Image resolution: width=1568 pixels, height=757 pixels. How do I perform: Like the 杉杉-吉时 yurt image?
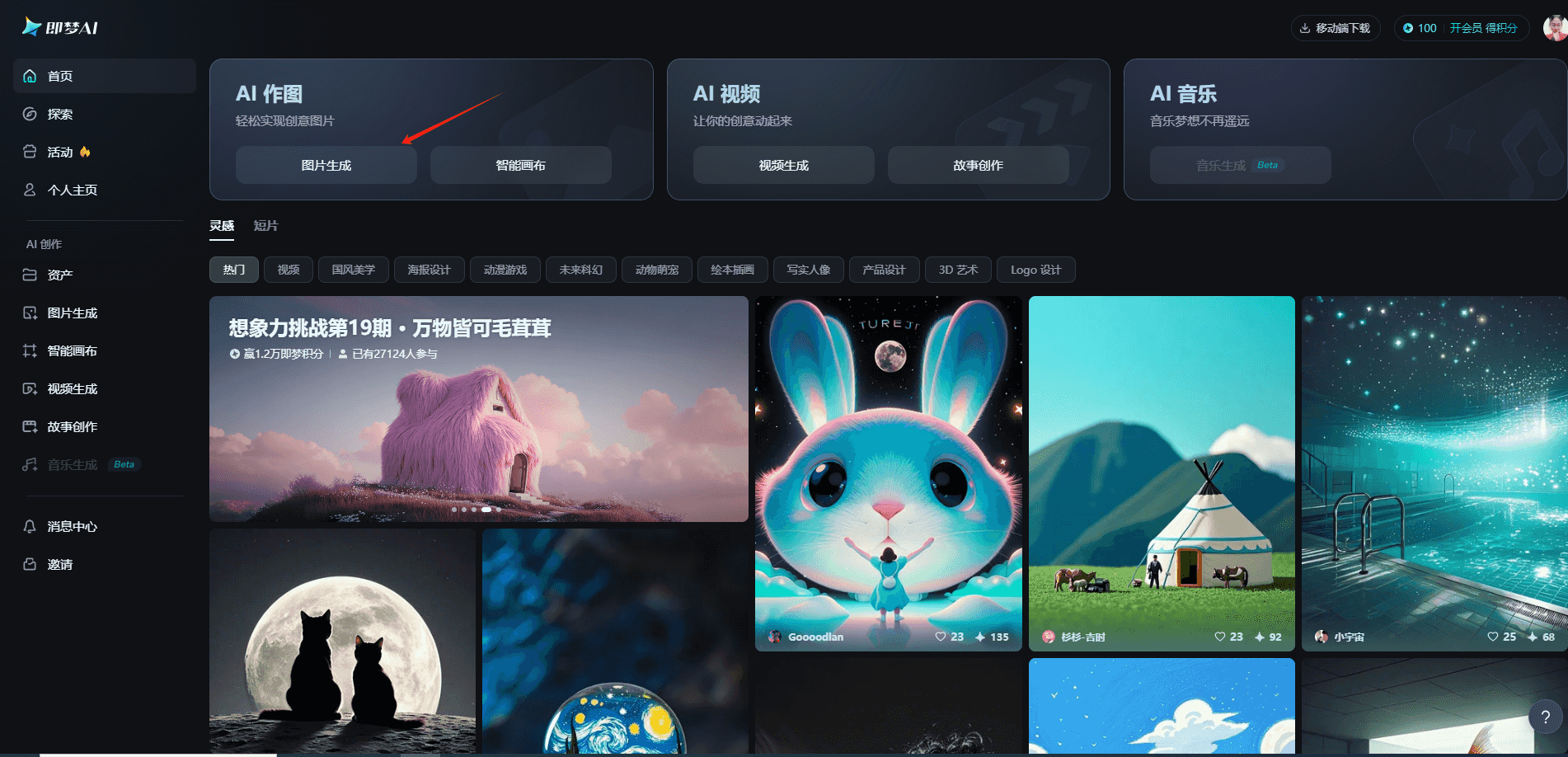click(x=1220, y=637)
